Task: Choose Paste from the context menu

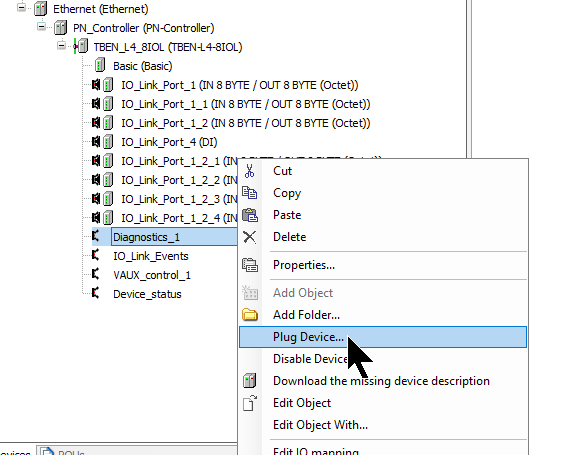Action: [383, 215]
